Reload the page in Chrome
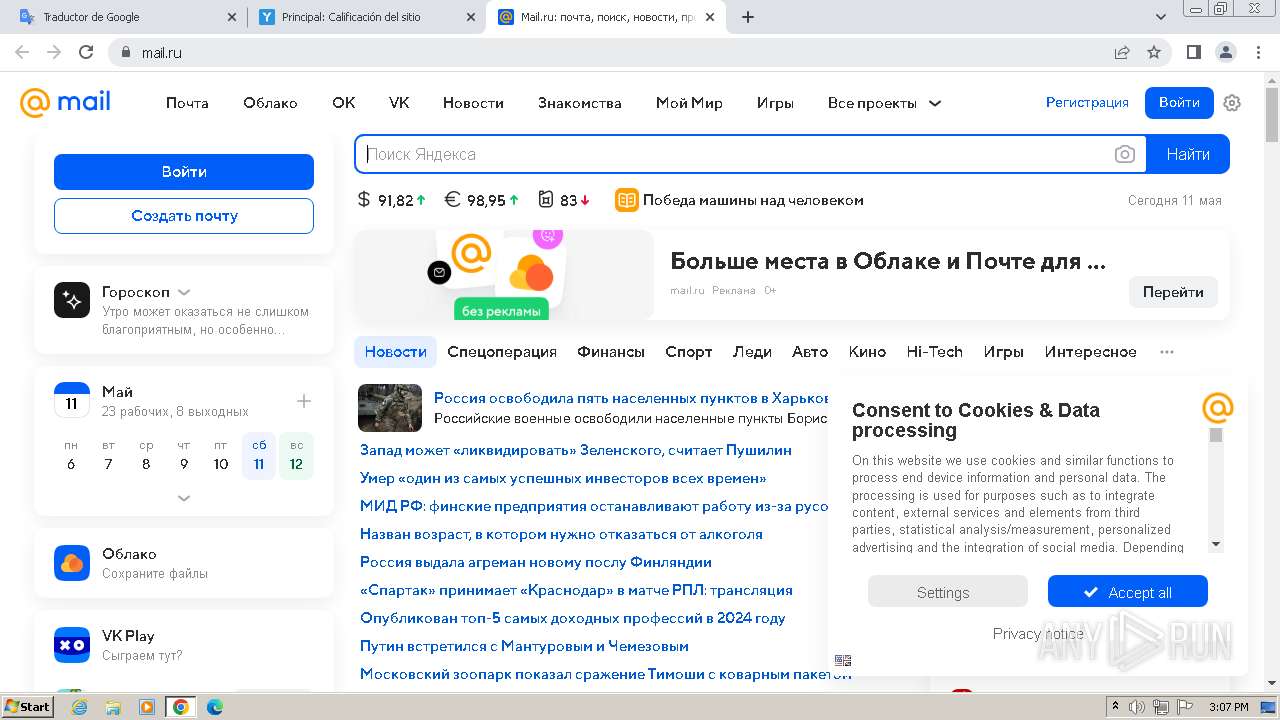Screen dimensions: 1280x720 (x=86, y=52)
